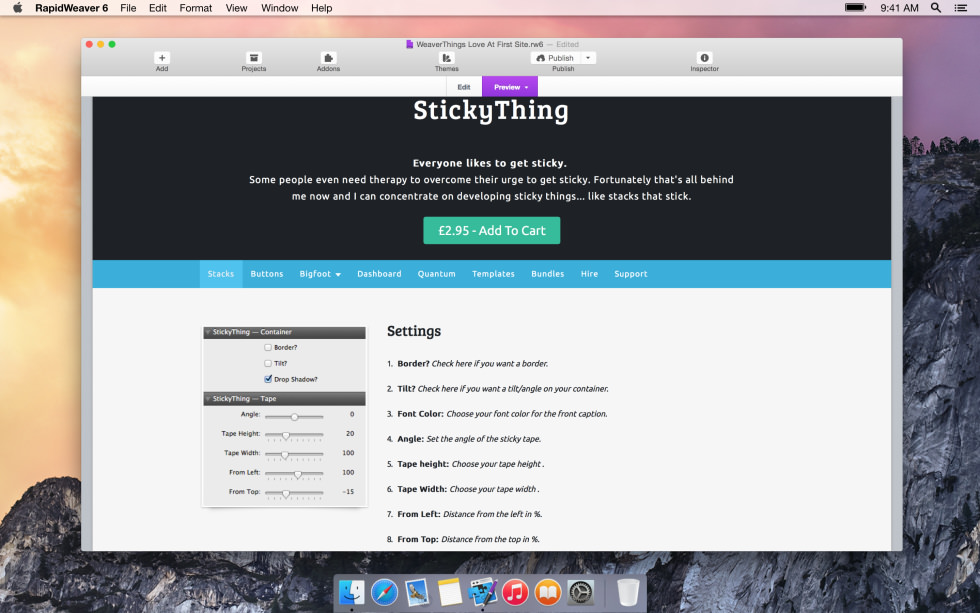Click the Settings heading
Image resolution: width=980 pixels, height=613 pixels.
coord(414,331)
